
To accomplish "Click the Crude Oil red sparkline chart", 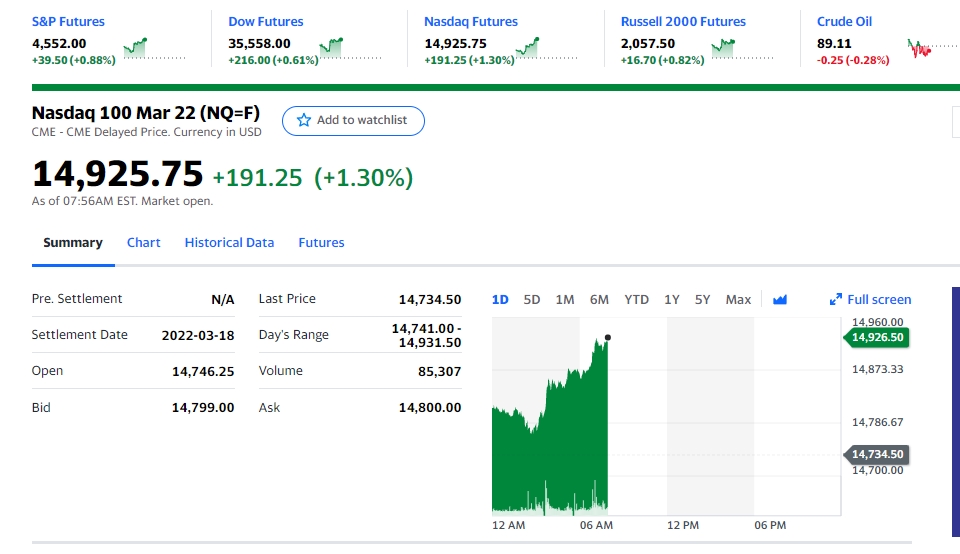I will (933, 48).
